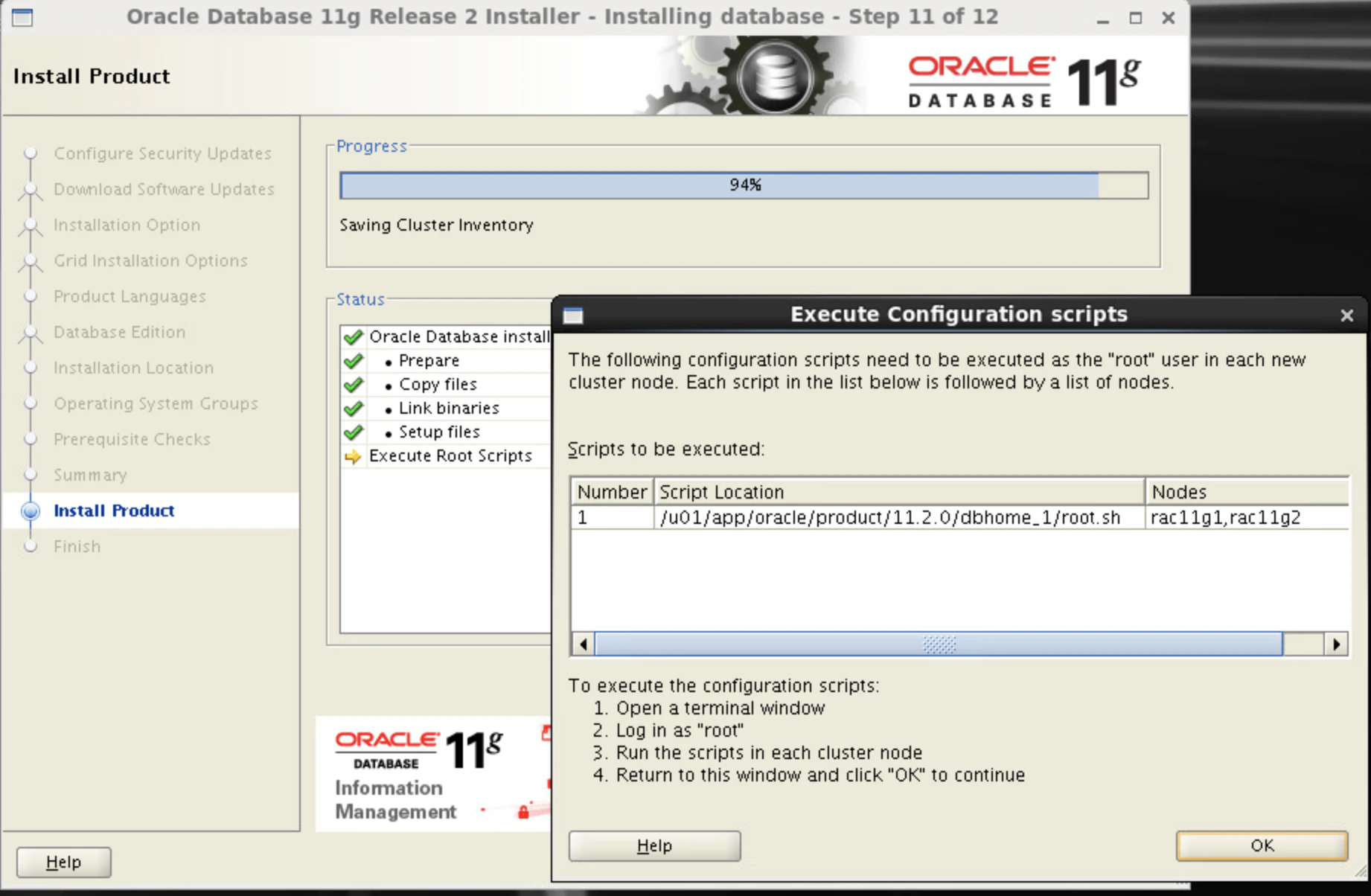Click Help button in the installer window
Image resolution: width=1371 pixels, height=896 pixels.
pos(63,863)
